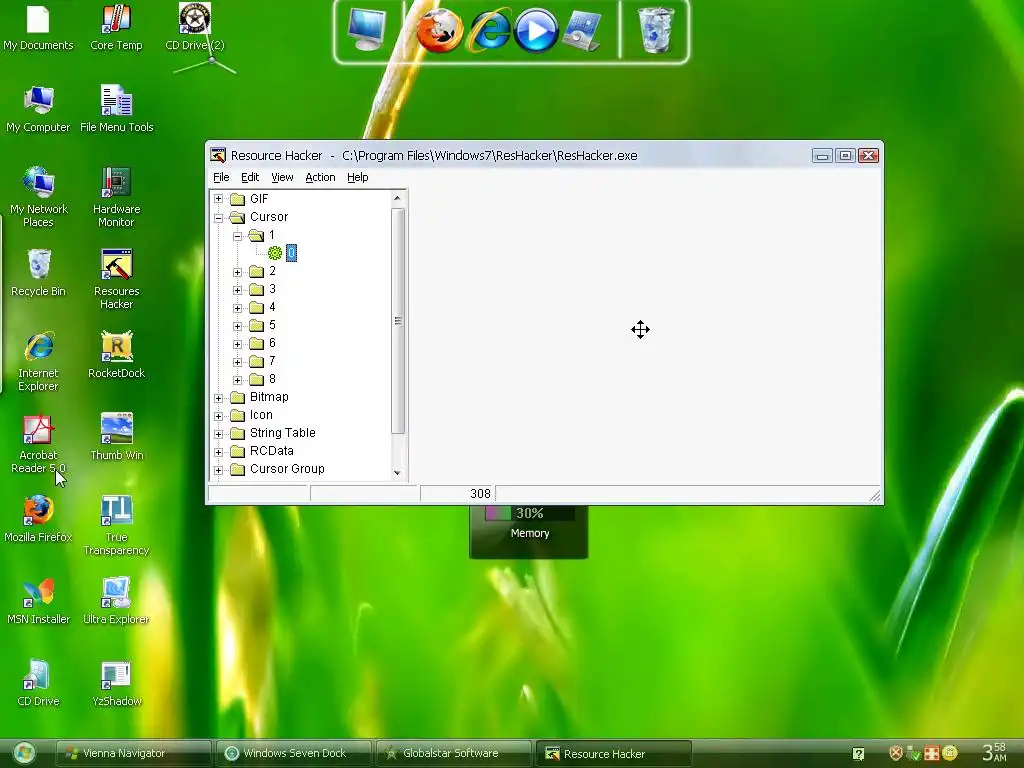Click tree scrollbar up arrow

pos(397,198)
